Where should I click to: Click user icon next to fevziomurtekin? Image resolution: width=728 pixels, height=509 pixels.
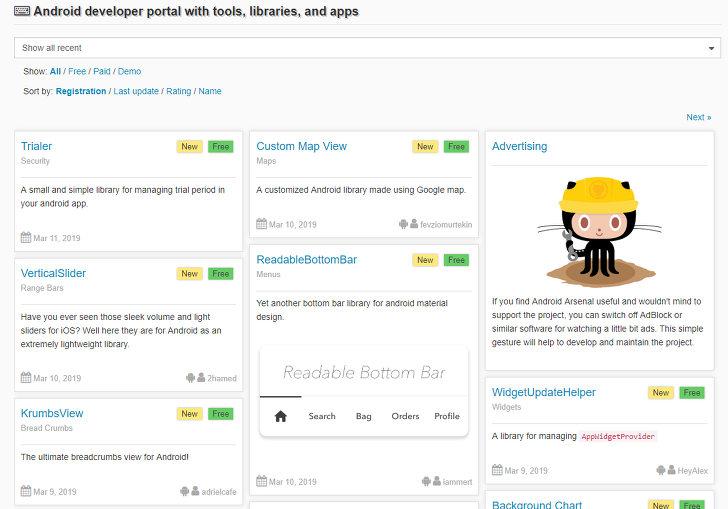coord(414,224)
